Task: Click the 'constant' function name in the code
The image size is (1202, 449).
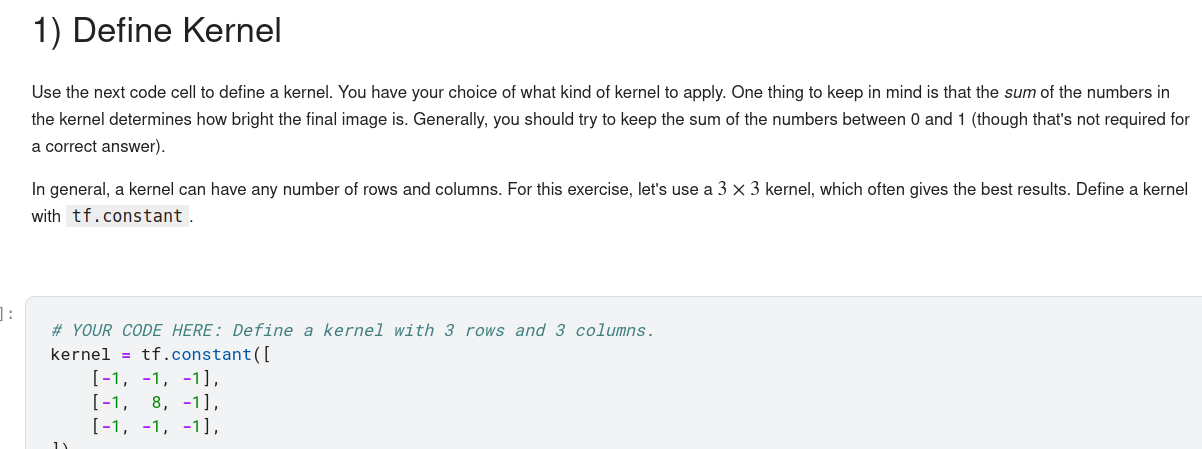Action: coord(211,355)
